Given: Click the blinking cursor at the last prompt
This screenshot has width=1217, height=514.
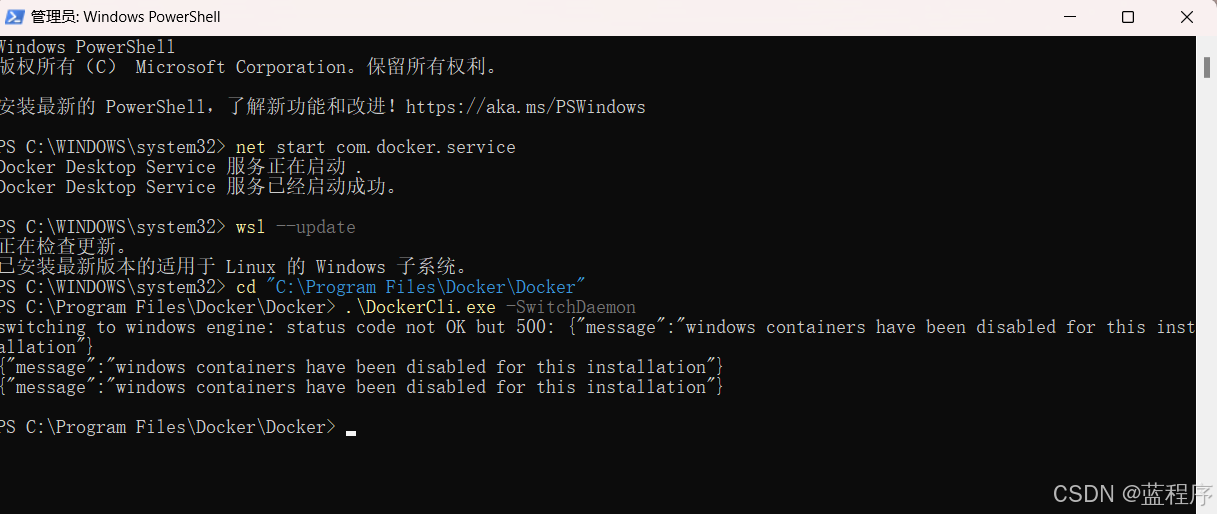Looking at the screenshot, I should 351,432.
